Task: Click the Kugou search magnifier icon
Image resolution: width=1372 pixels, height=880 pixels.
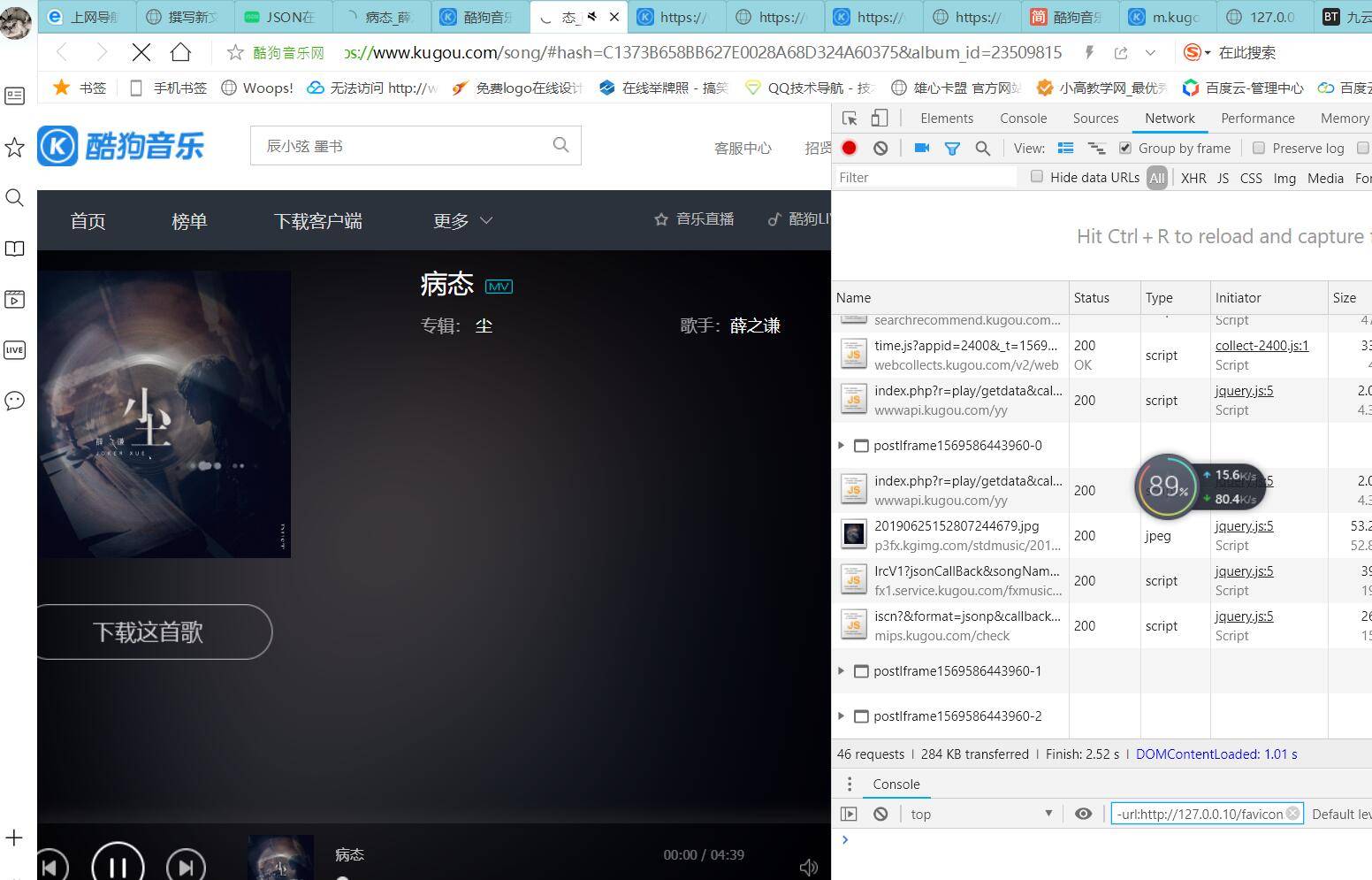Action: coord(560,144)
